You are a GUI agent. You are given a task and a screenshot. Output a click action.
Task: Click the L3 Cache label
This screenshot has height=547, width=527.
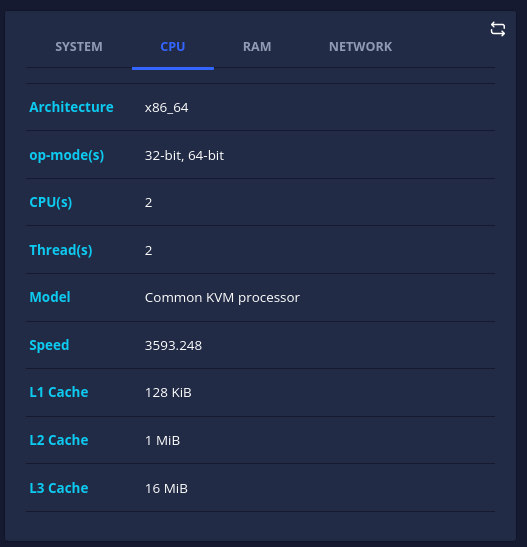click(x=59, y=488)
